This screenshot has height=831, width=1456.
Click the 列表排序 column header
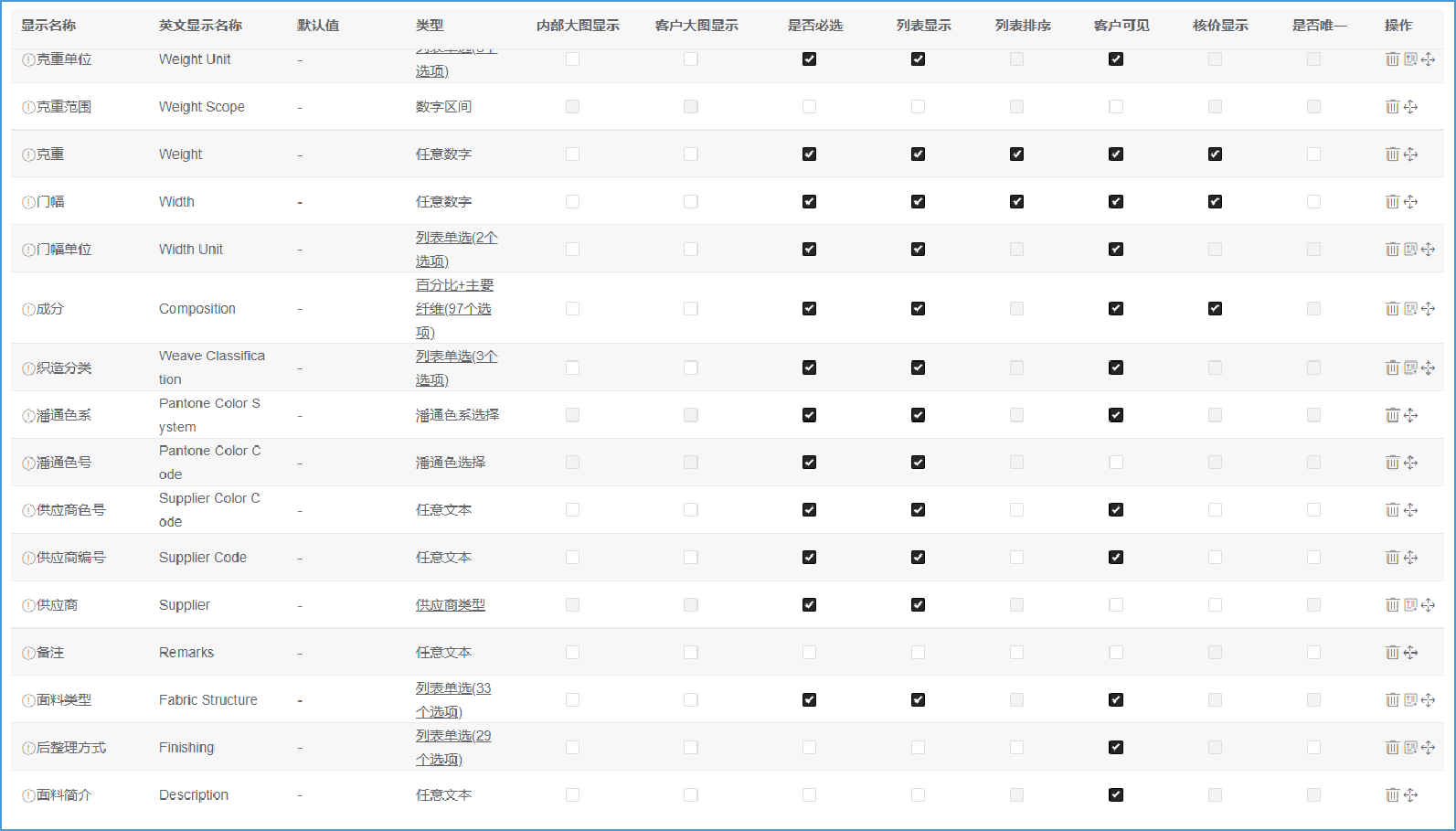(x=1023, y=26)
